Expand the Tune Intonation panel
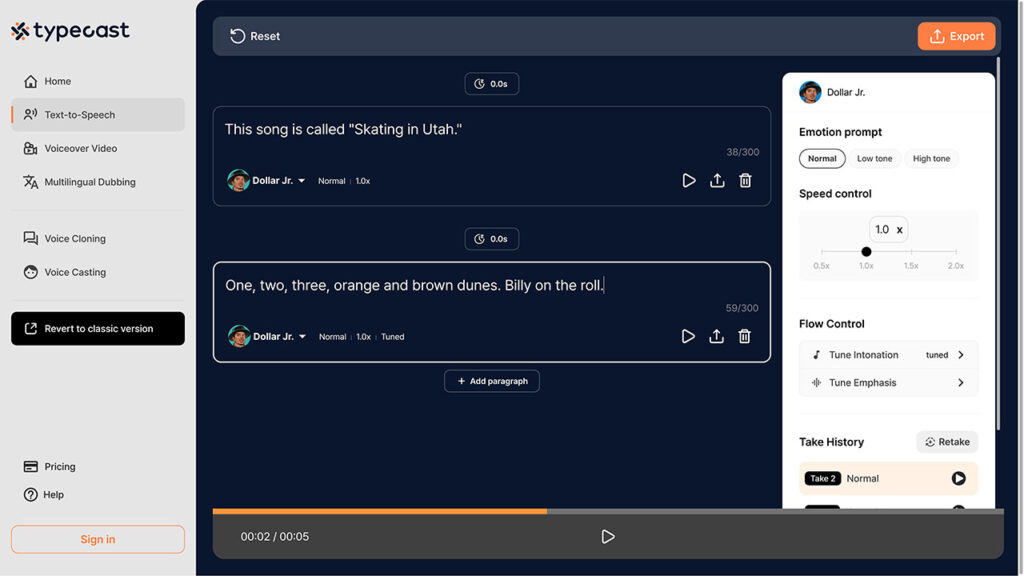Viewport: 1024px width, 576px height. click(x=888, y=354)
